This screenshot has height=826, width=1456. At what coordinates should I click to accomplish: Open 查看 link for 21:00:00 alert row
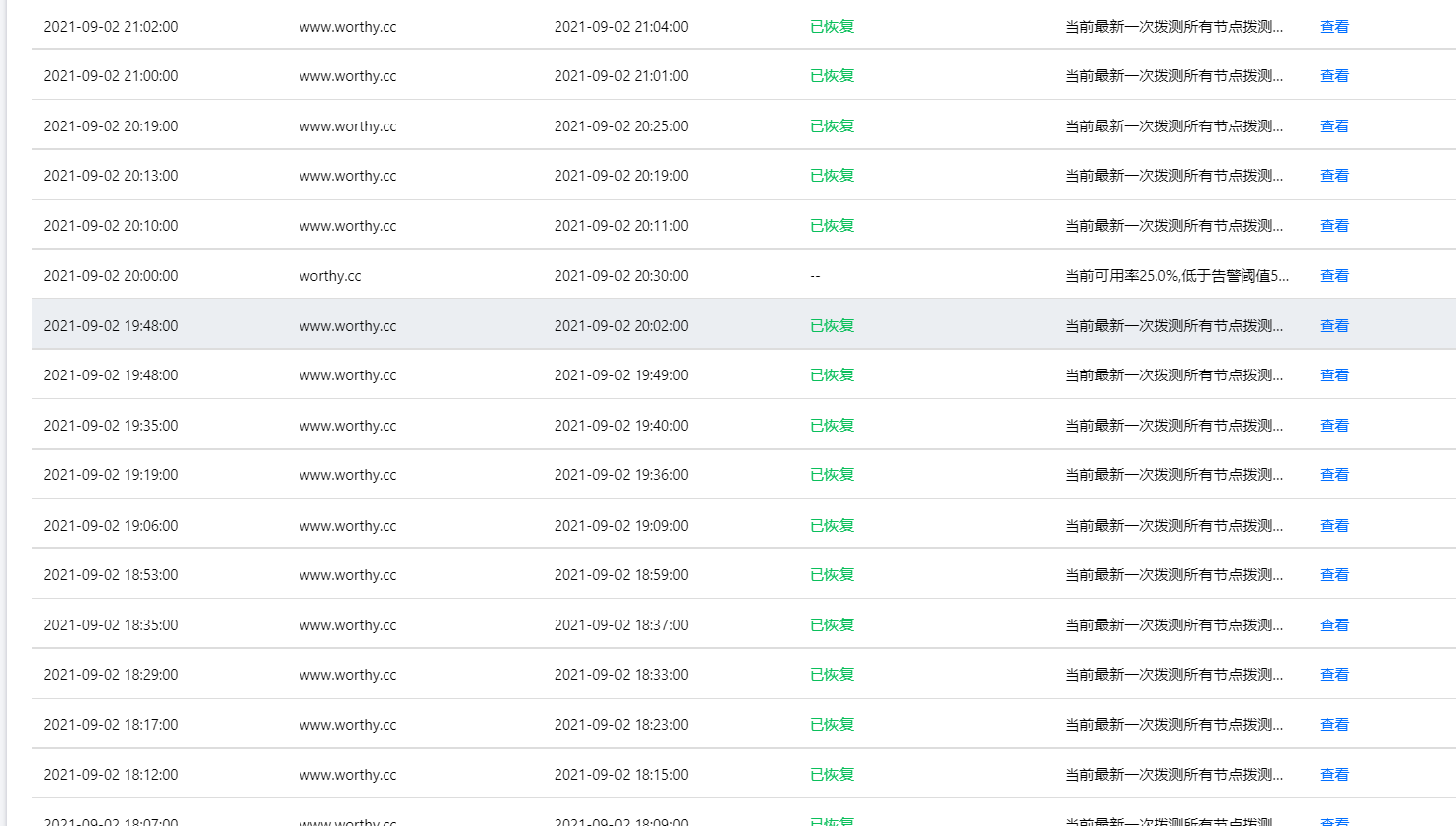[x=1334, y=76]
